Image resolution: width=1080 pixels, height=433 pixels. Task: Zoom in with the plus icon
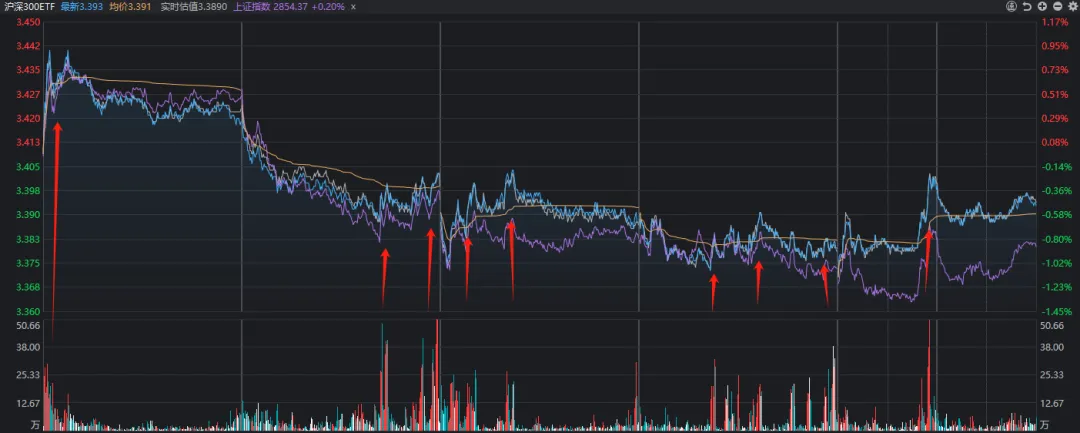(1041, 7)
